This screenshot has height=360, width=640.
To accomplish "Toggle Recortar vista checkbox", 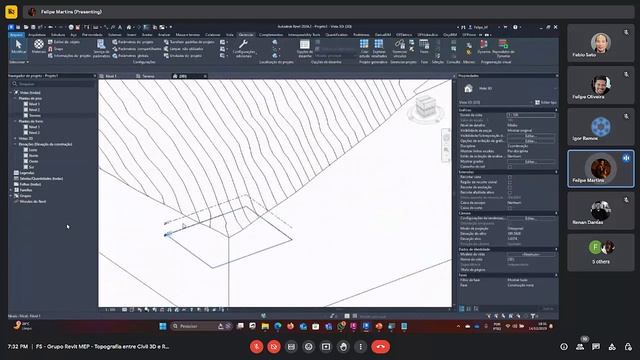I will click(510, 177).
